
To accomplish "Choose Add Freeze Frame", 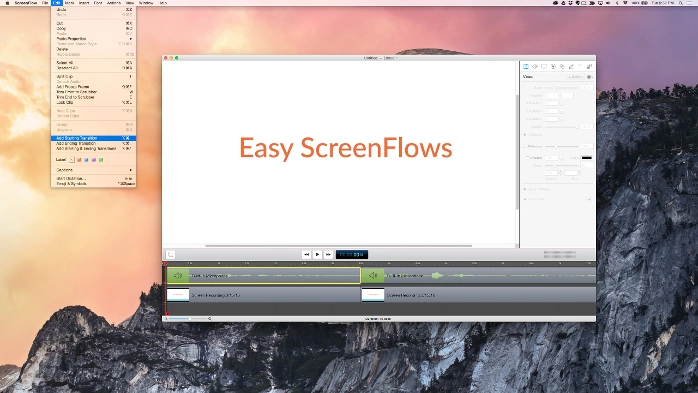I will 93,87.
